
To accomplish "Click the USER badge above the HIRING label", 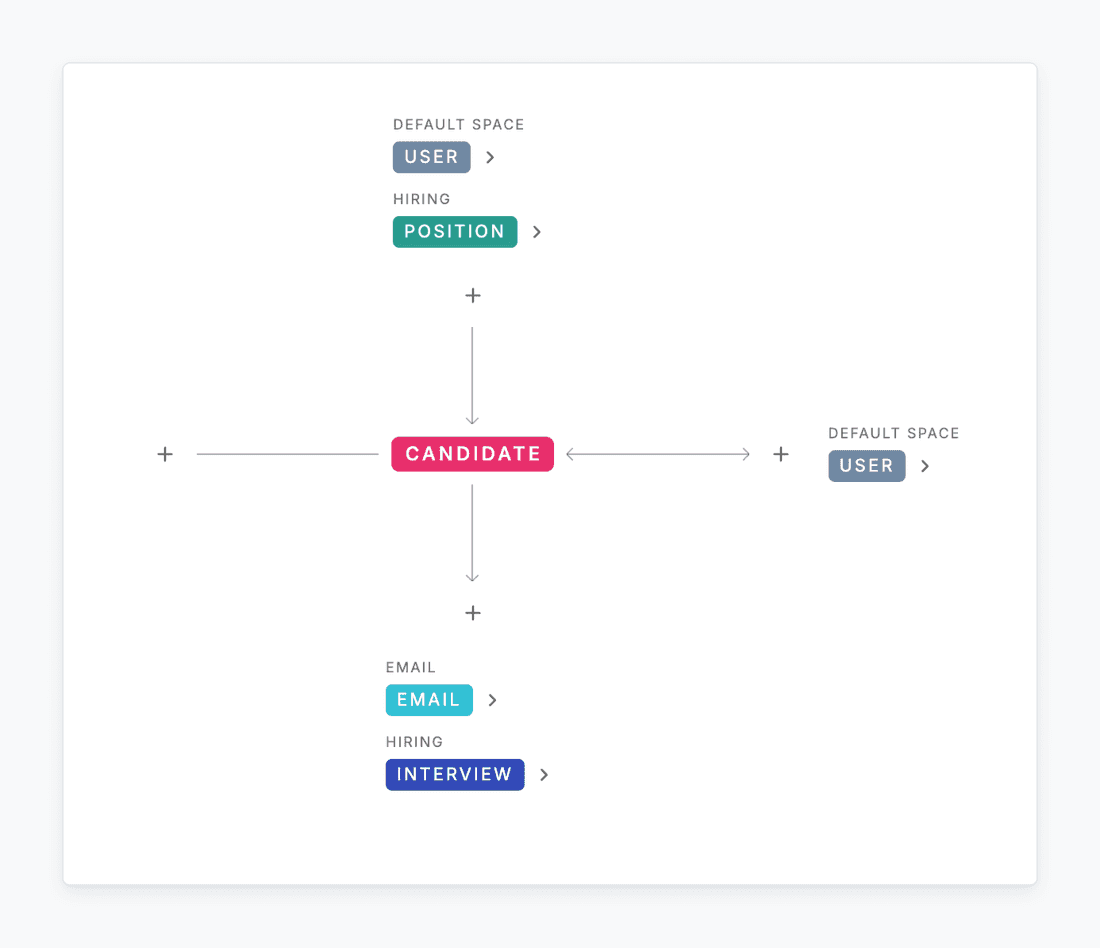I will (431, 157).
